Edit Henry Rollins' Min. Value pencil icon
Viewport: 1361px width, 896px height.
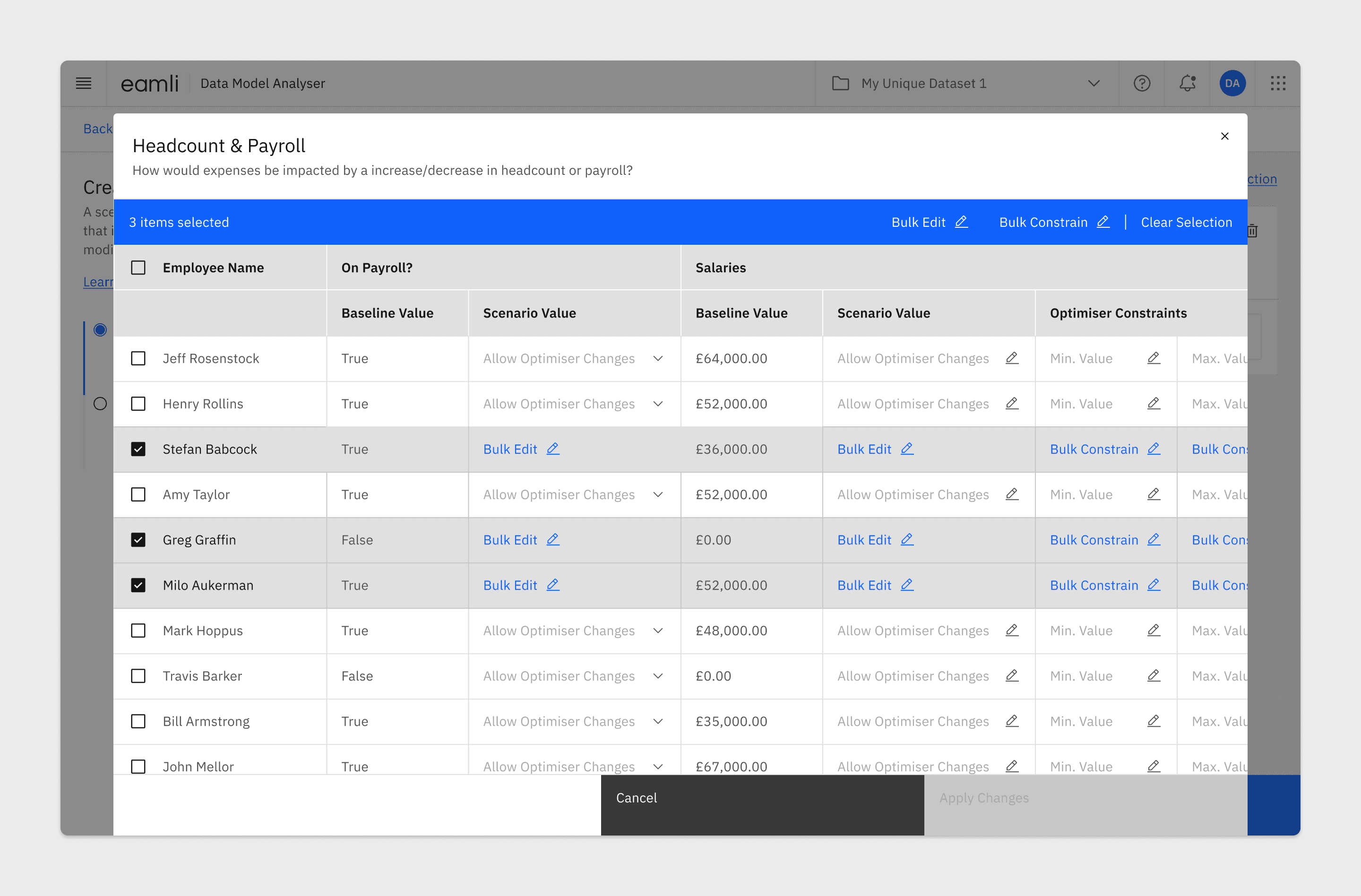point(1154,404)
